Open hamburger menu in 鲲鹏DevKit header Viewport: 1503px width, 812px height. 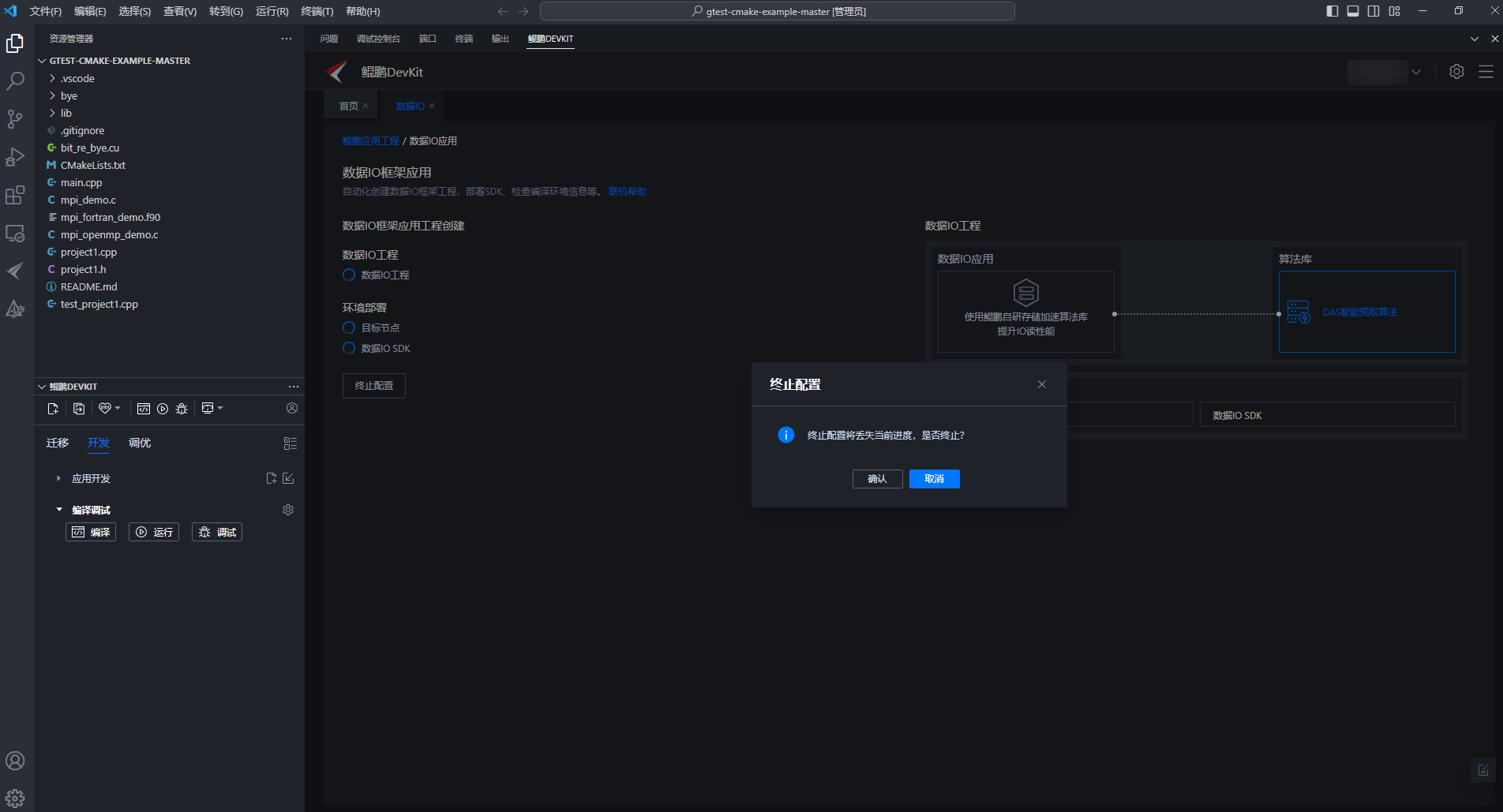click(1486, 72)
